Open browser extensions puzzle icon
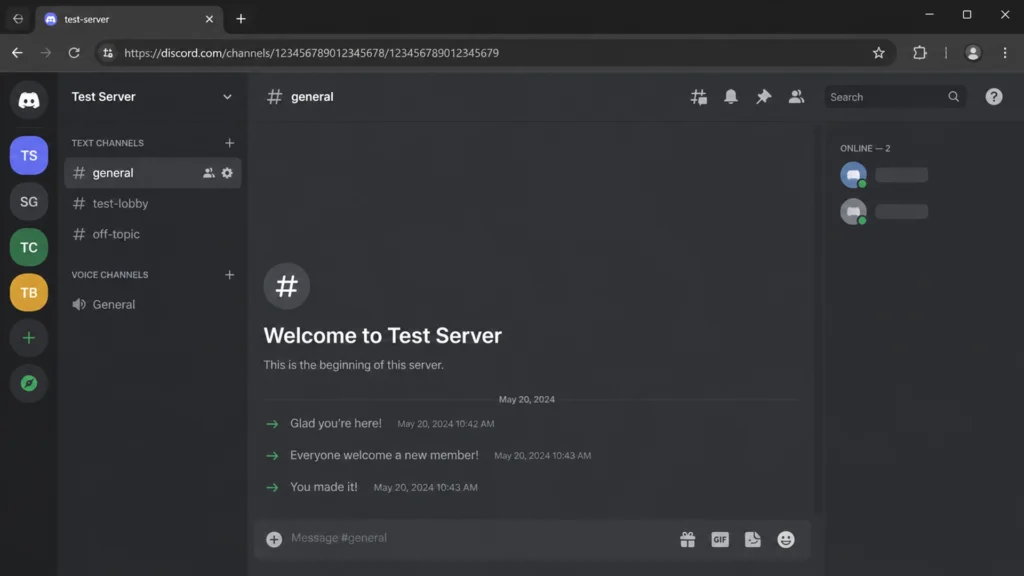Image resolution: width=1024 pixels, height=576 pixels. 920,53
